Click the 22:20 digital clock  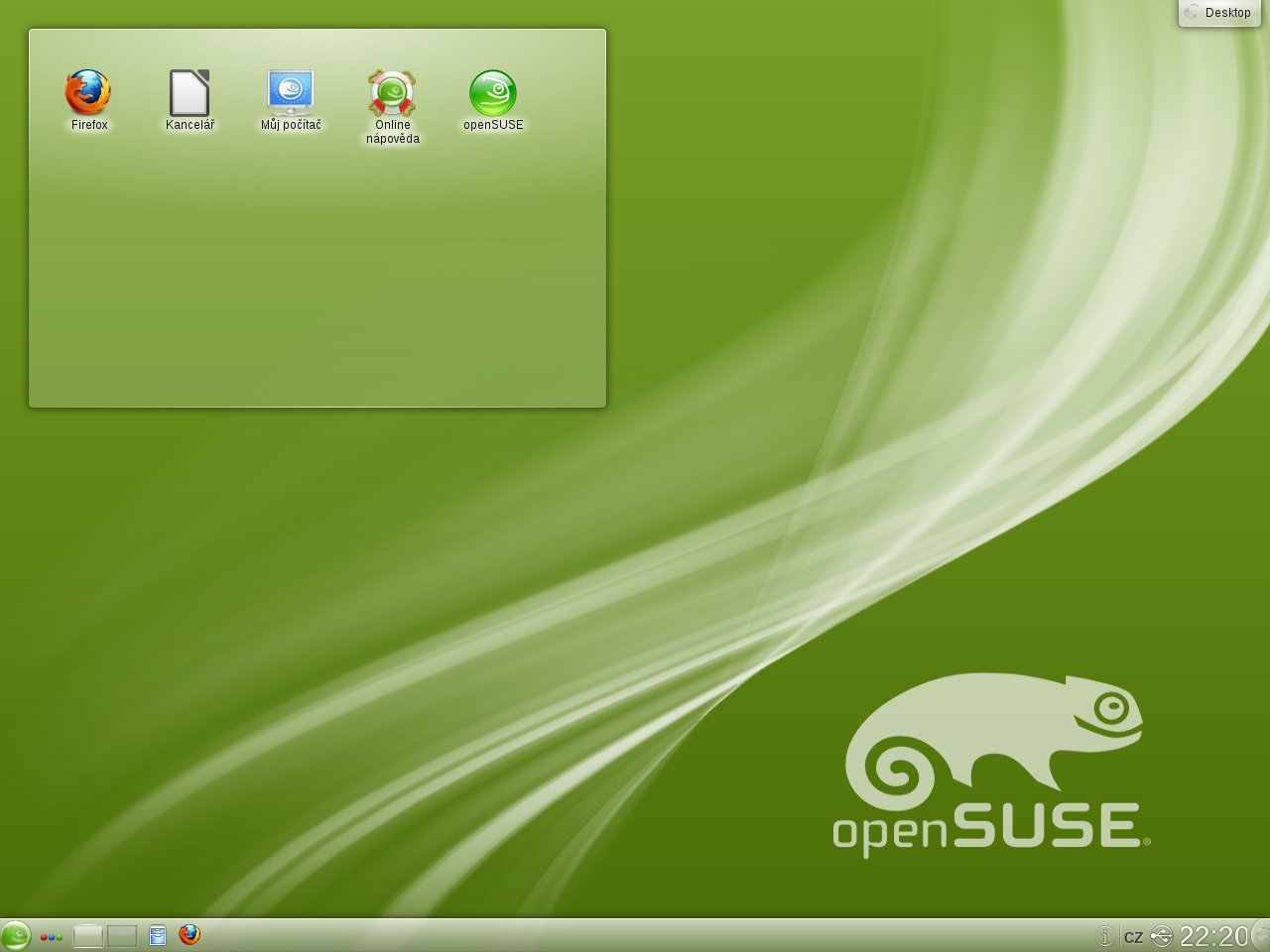(x=1213, y=936)
